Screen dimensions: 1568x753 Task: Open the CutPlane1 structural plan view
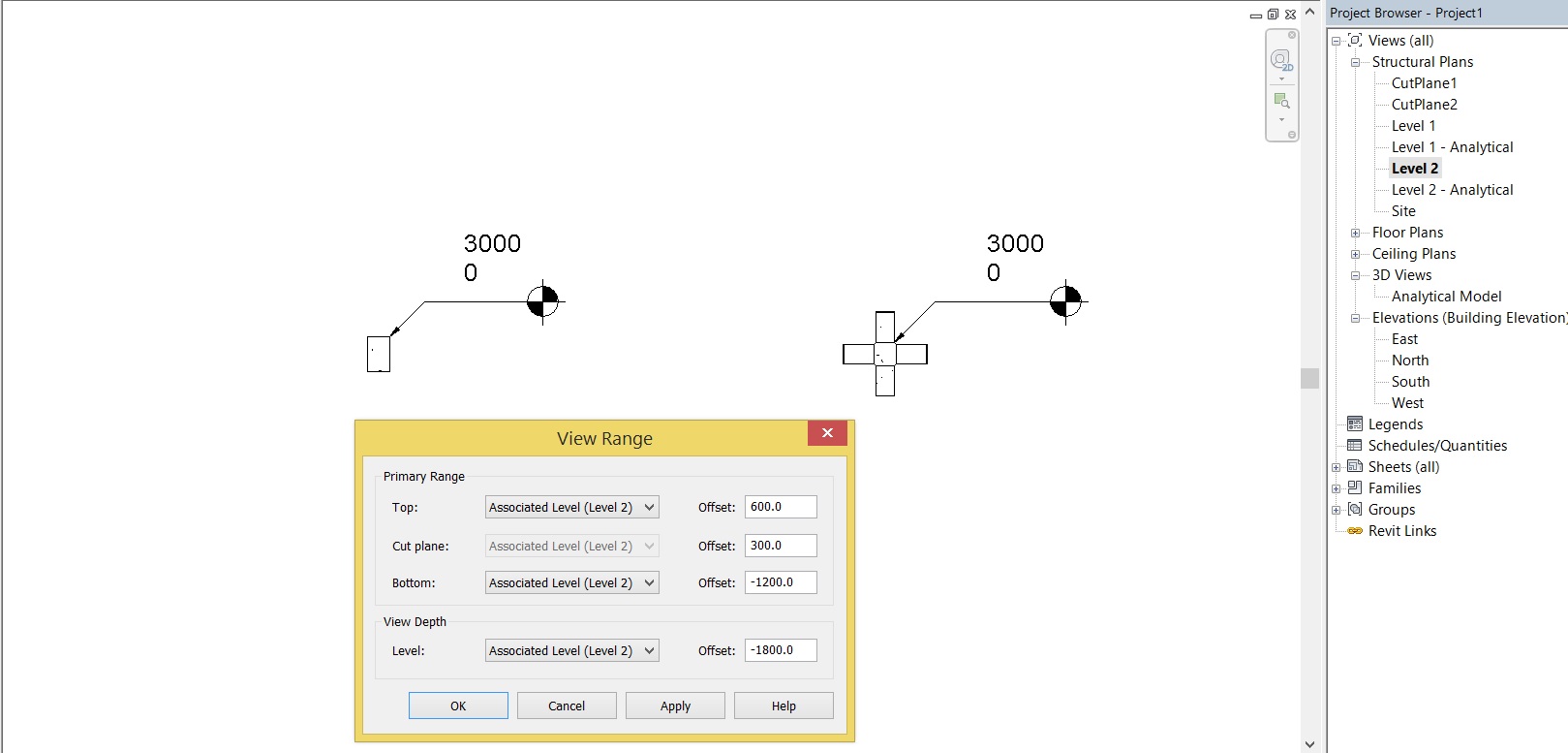point(1424,83)
